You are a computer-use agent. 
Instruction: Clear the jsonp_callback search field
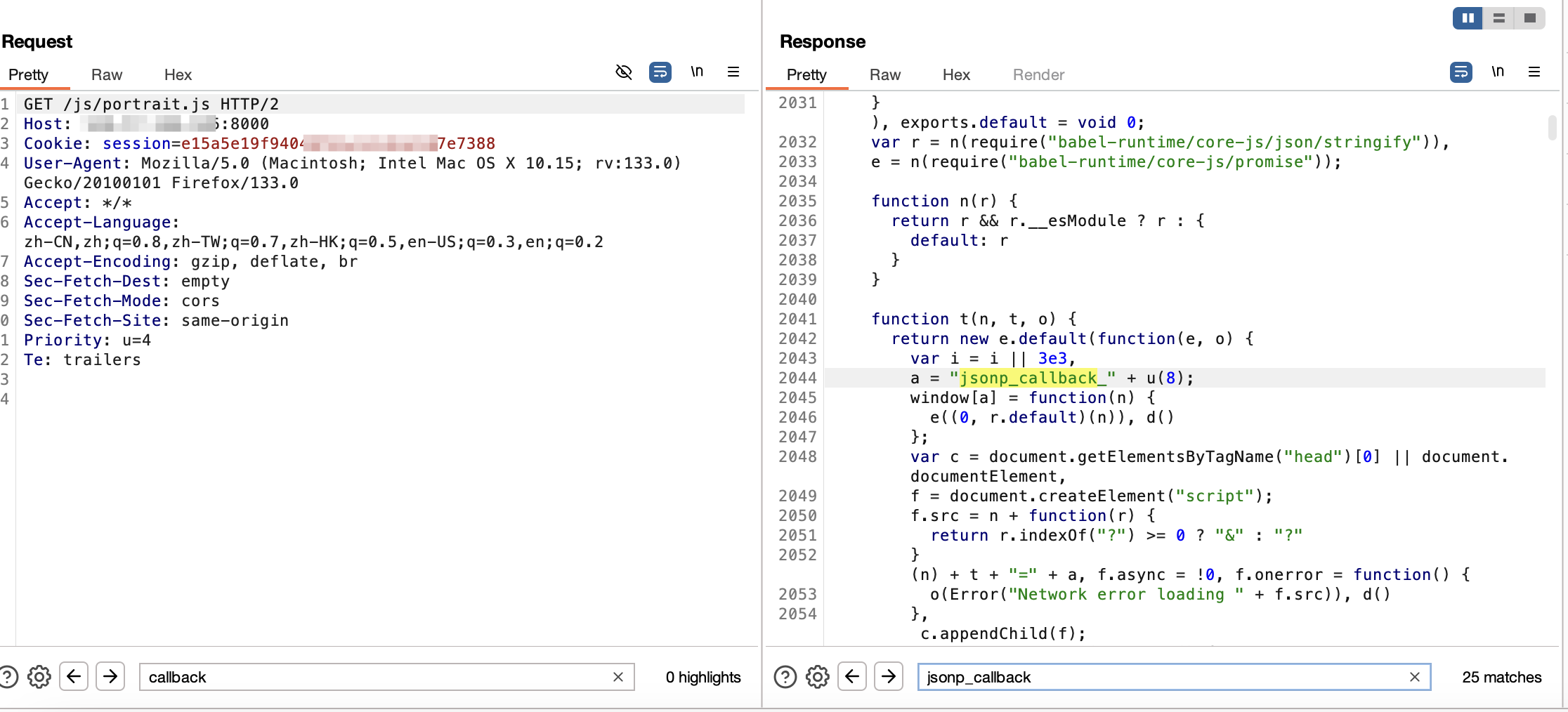(x=1414, y=677)
